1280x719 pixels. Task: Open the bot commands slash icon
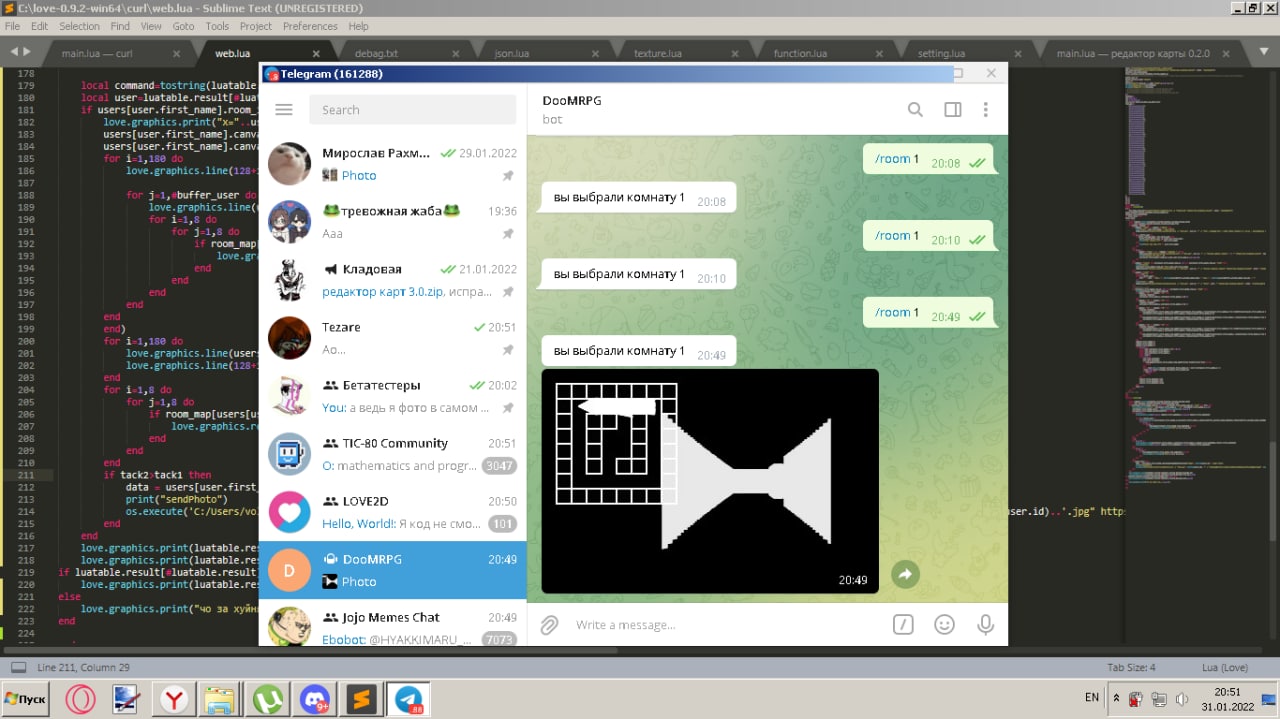click(903, 625)
